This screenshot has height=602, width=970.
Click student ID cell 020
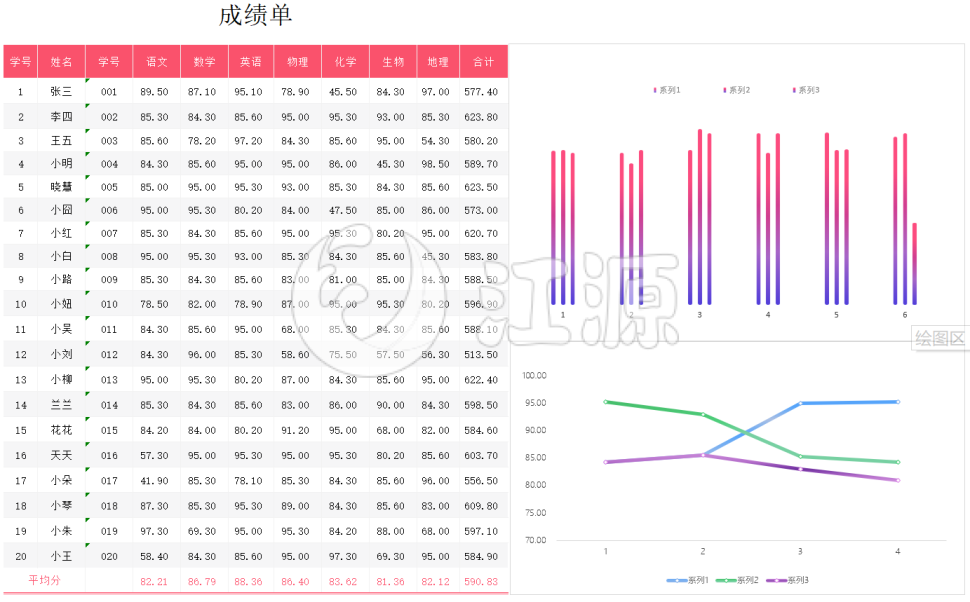click(x=109, y=557)
